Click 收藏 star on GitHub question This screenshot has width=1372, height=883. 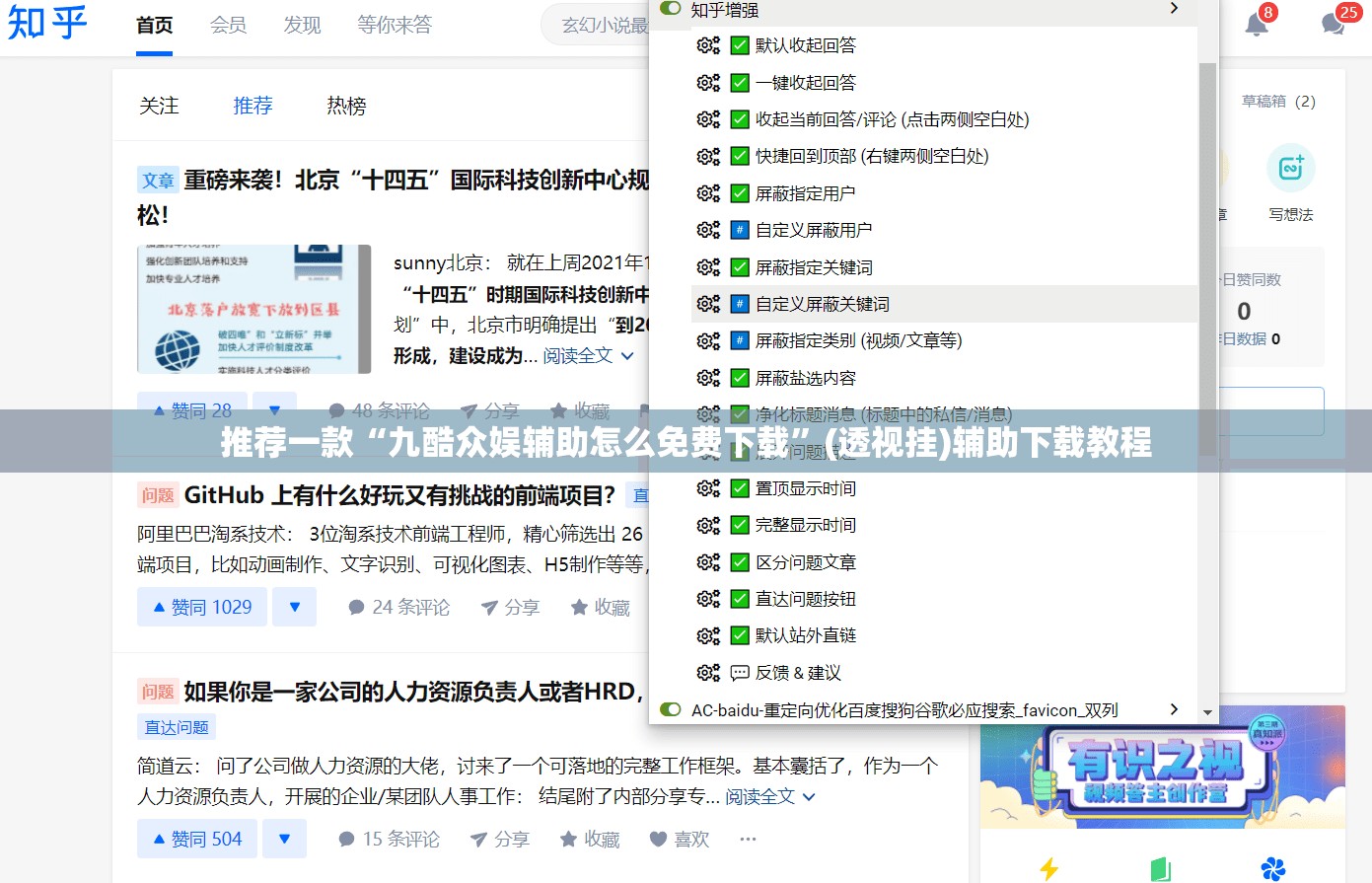tap(579, 608)
